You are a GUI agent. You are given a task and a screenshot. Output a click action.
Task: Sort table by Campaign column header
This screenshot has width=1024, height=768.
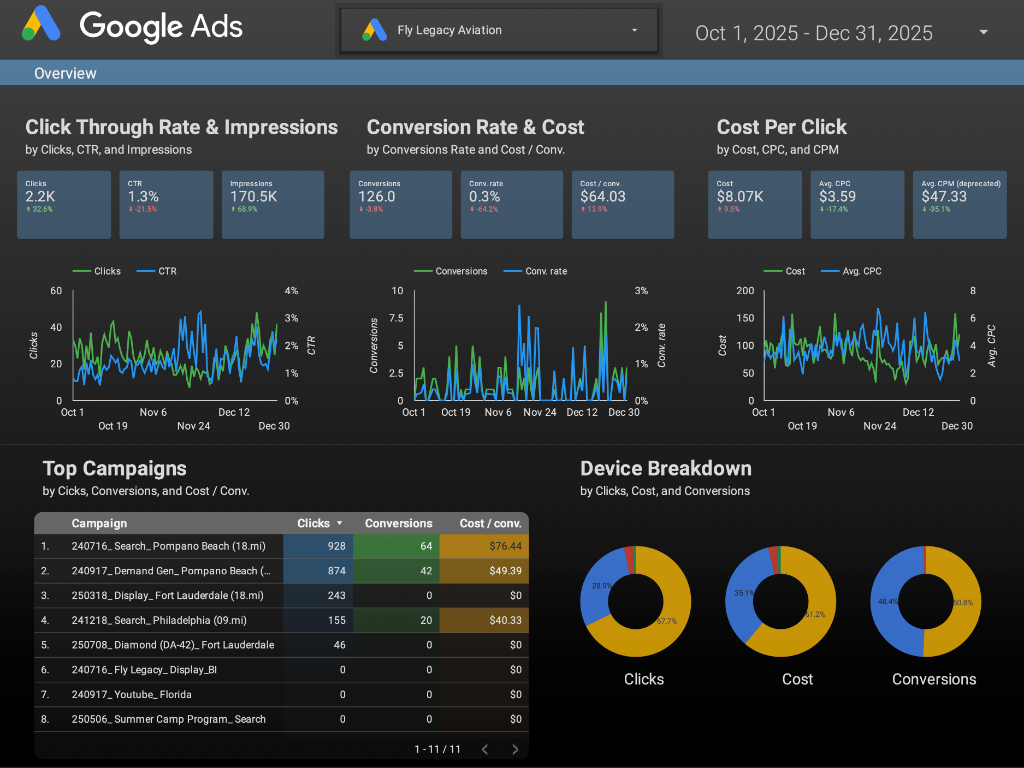point(99,523)
